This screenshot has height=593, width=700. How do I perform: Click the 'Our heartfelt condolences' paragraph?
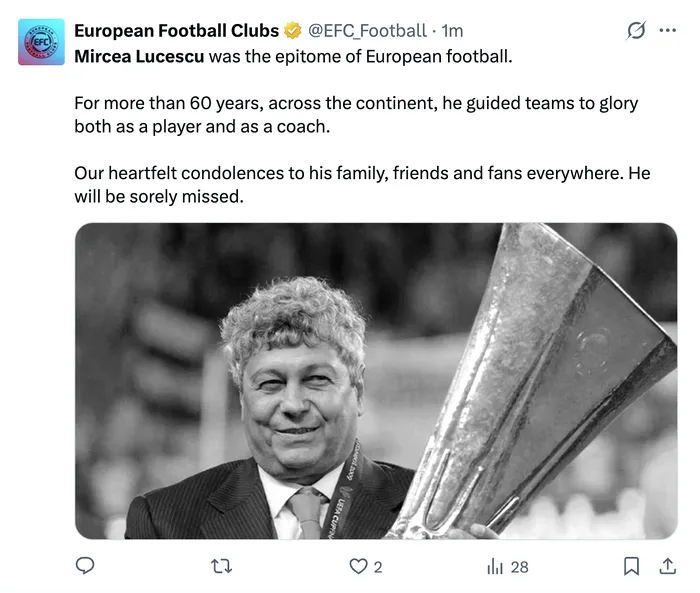pos(361,184)
